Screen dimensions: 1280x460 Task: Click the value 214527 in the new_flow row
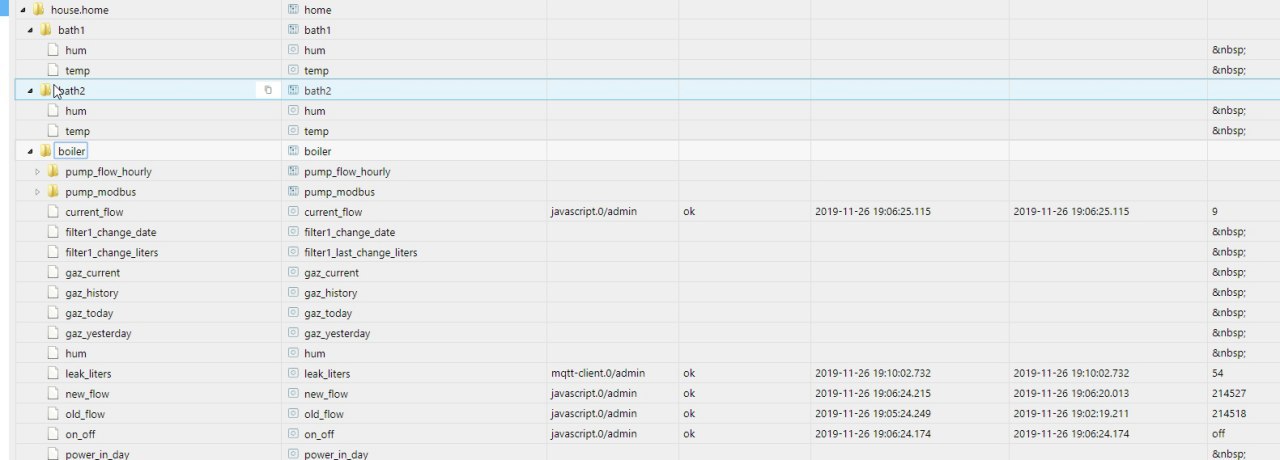click(1228, 394)
